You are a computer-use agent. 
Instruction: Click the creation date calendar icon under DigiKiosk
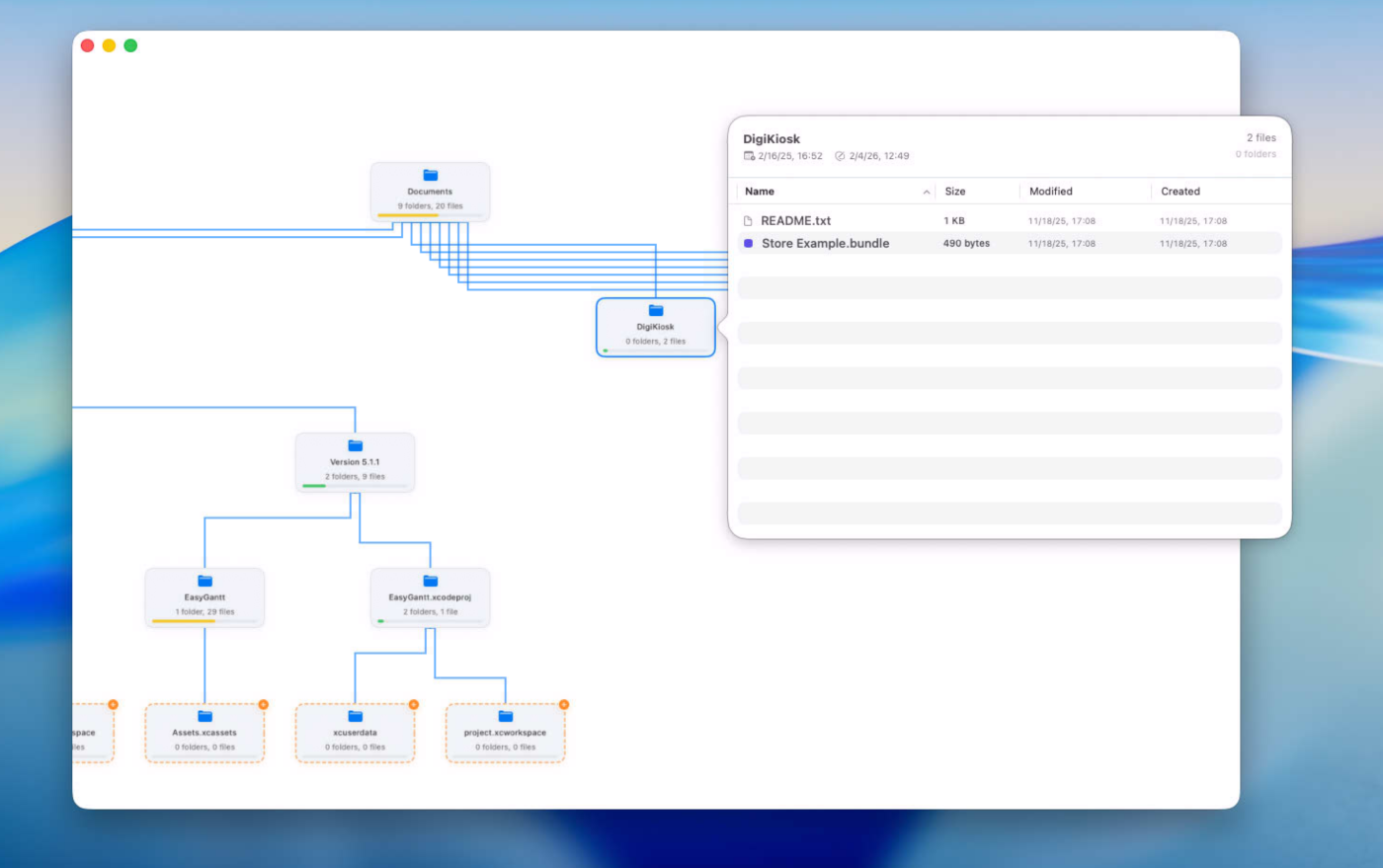pyautogui.click(x=749, y=156)
